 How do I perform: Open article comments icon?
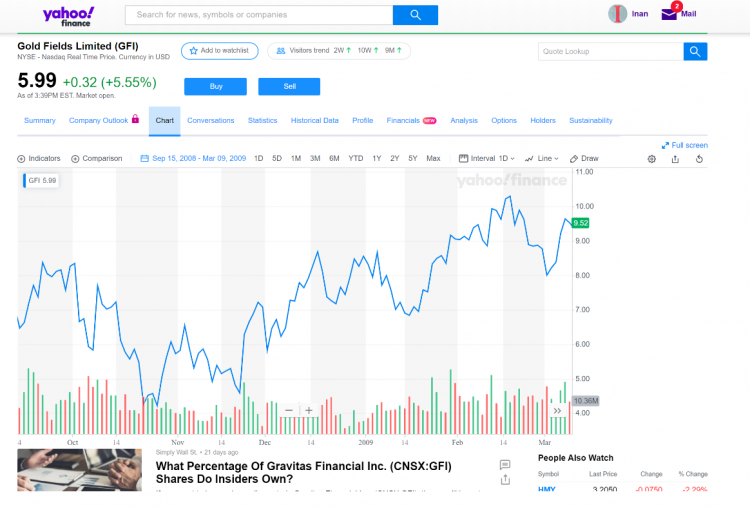tap(505, 465)
